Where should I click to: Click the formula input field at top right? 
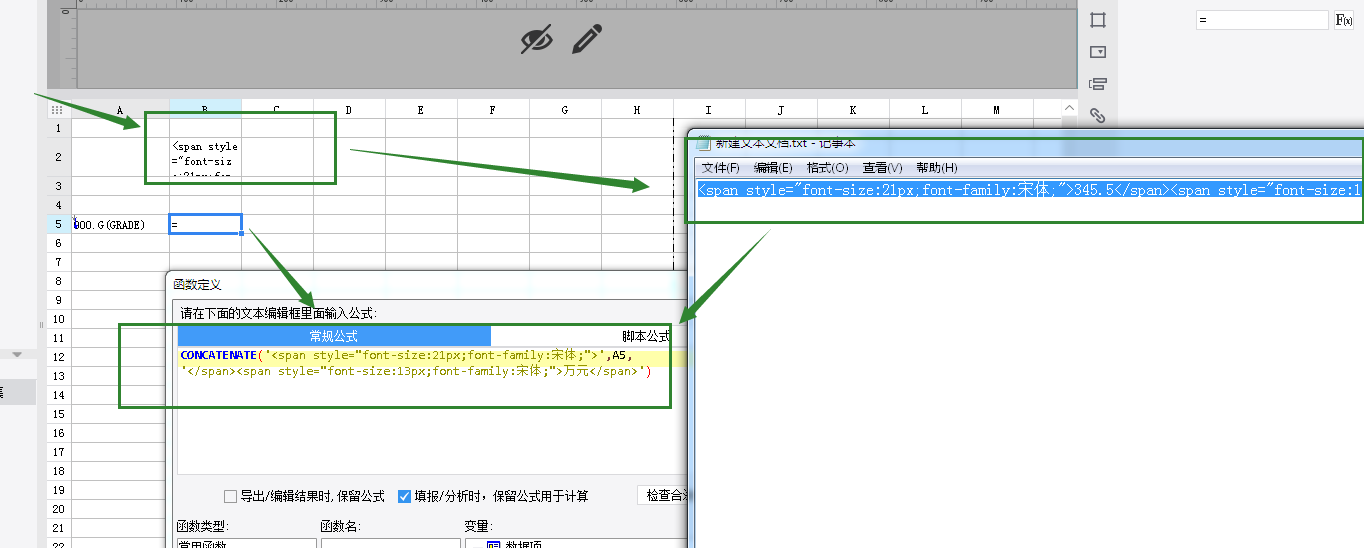(x=1262, y=20)
